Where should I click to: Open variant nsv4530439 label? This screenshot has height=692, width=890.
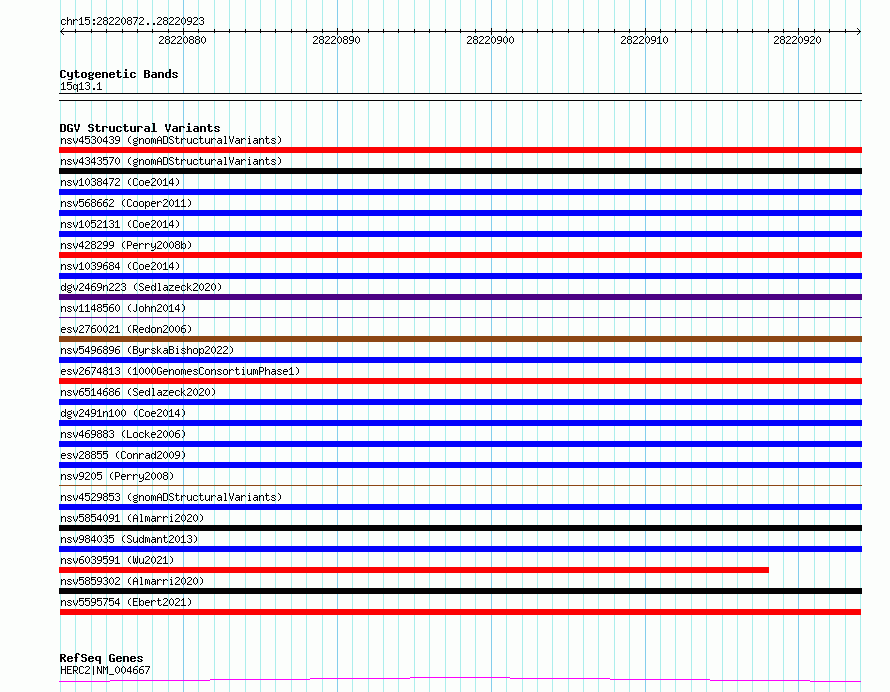coord(171,140)
